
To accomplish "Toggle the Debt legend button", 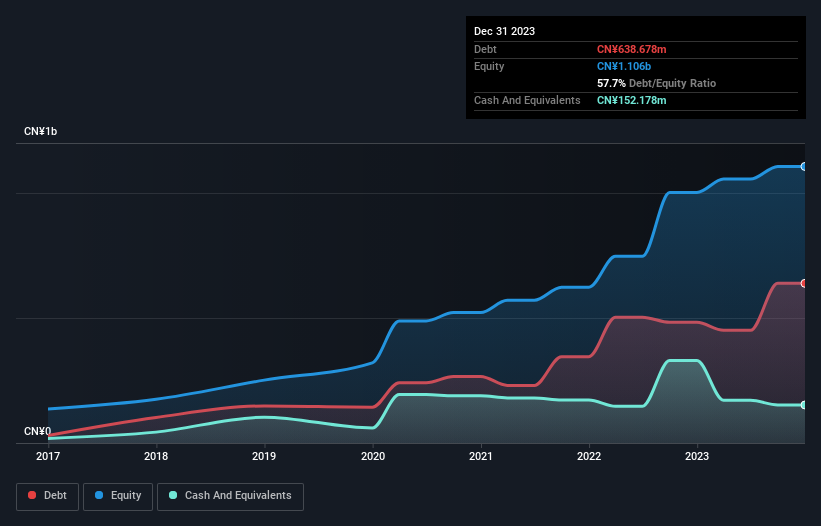I will tap(47, 496).
